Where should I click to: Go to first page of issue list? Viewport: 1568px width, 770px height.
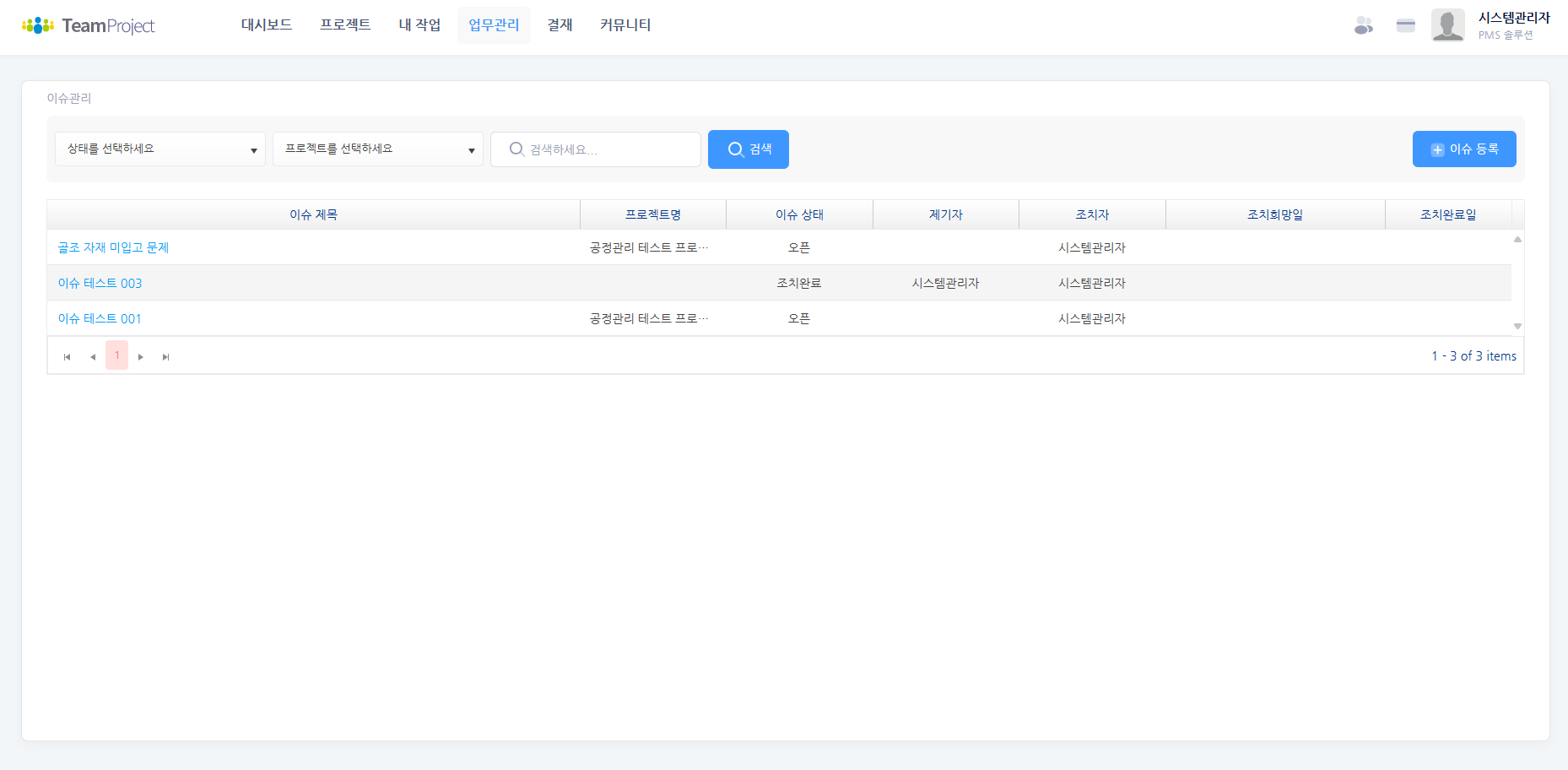(68, 356)
